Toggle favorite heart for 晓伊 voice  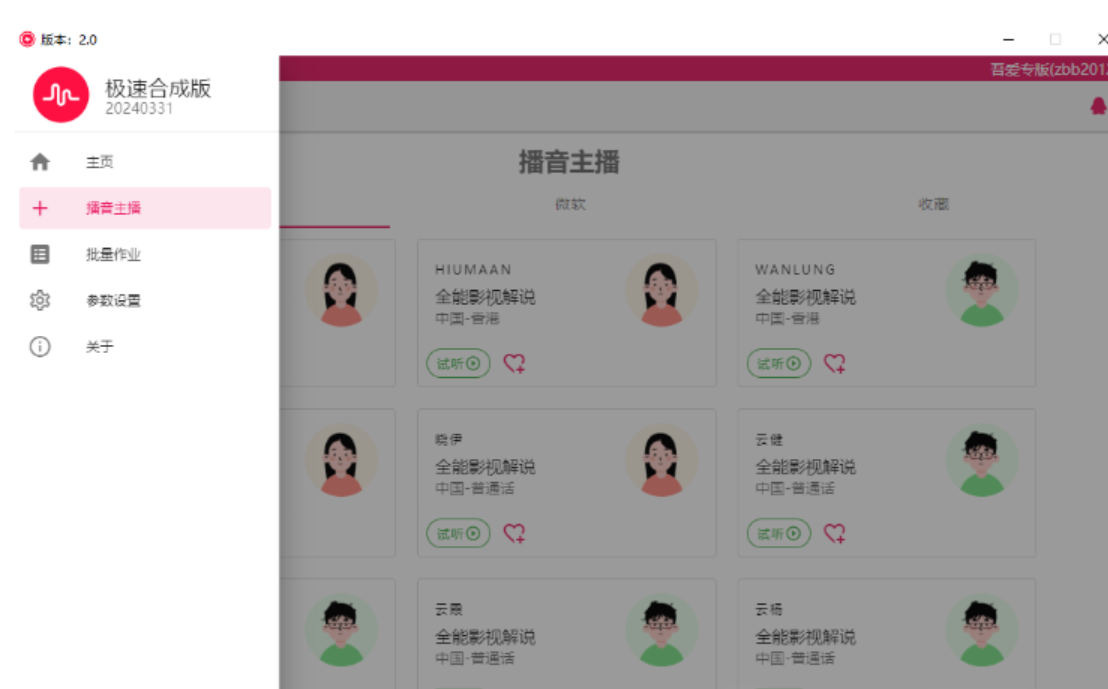point(514,533)
